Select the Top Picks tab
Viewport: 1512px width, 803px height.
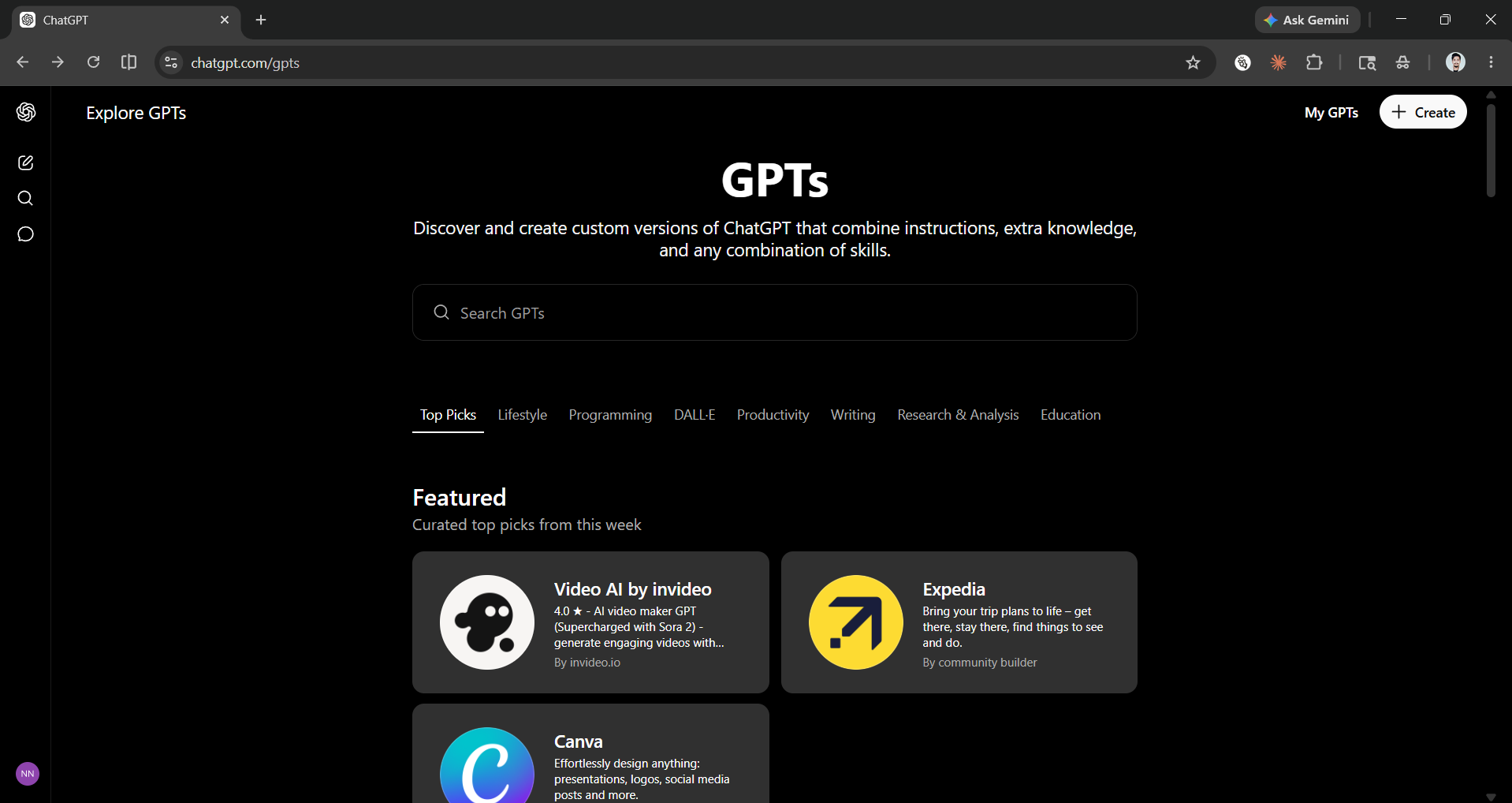pyautogui.click(x=448, y=415)
